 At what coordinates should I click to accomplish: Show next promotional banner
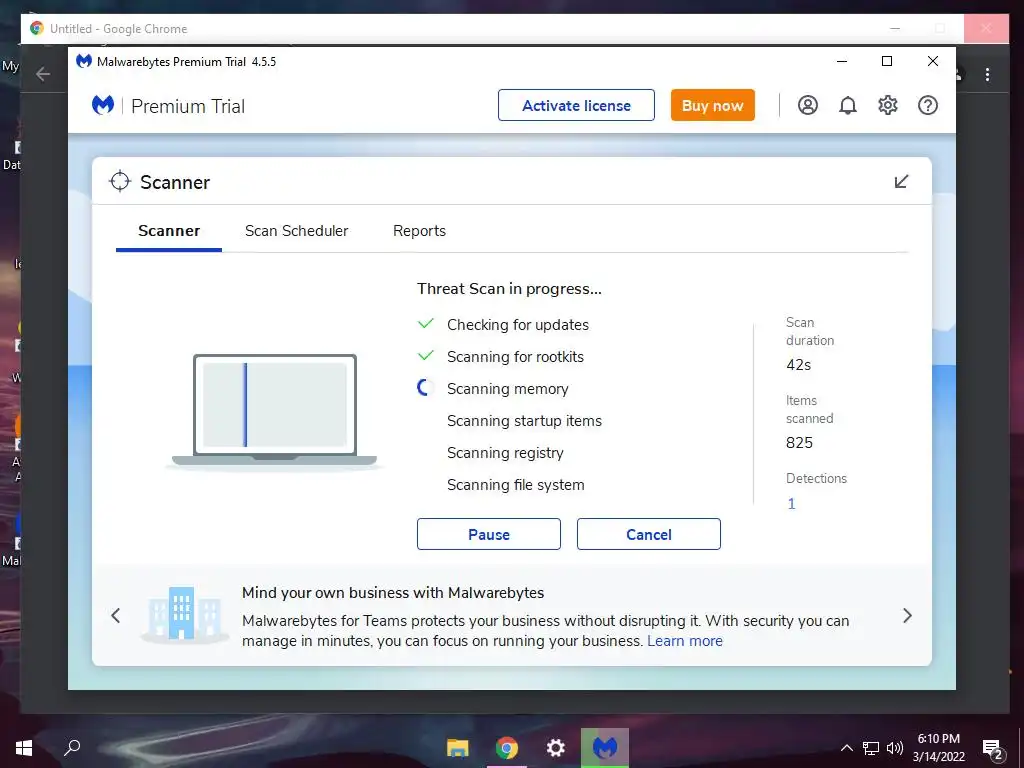(907, 615)
